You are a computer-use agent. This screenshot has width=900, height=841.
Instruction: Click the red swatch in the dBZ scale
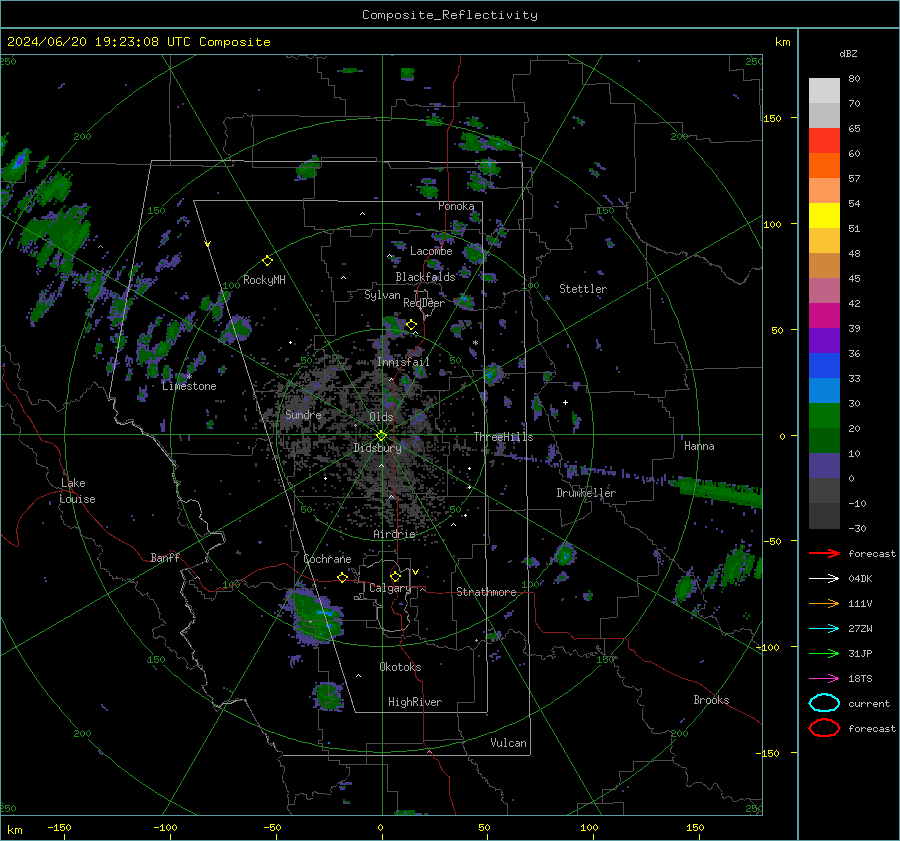(x=824, y=140)
